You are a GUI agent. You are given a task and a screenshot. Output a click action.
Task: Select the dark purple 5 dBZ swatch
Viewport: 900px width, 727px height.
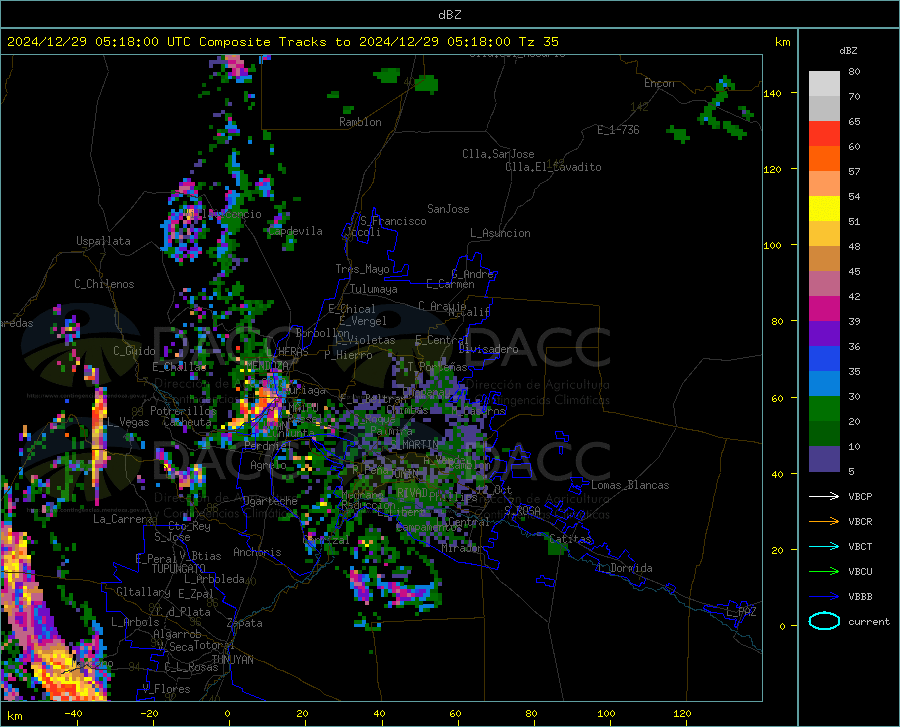click(x=824, y=458)
